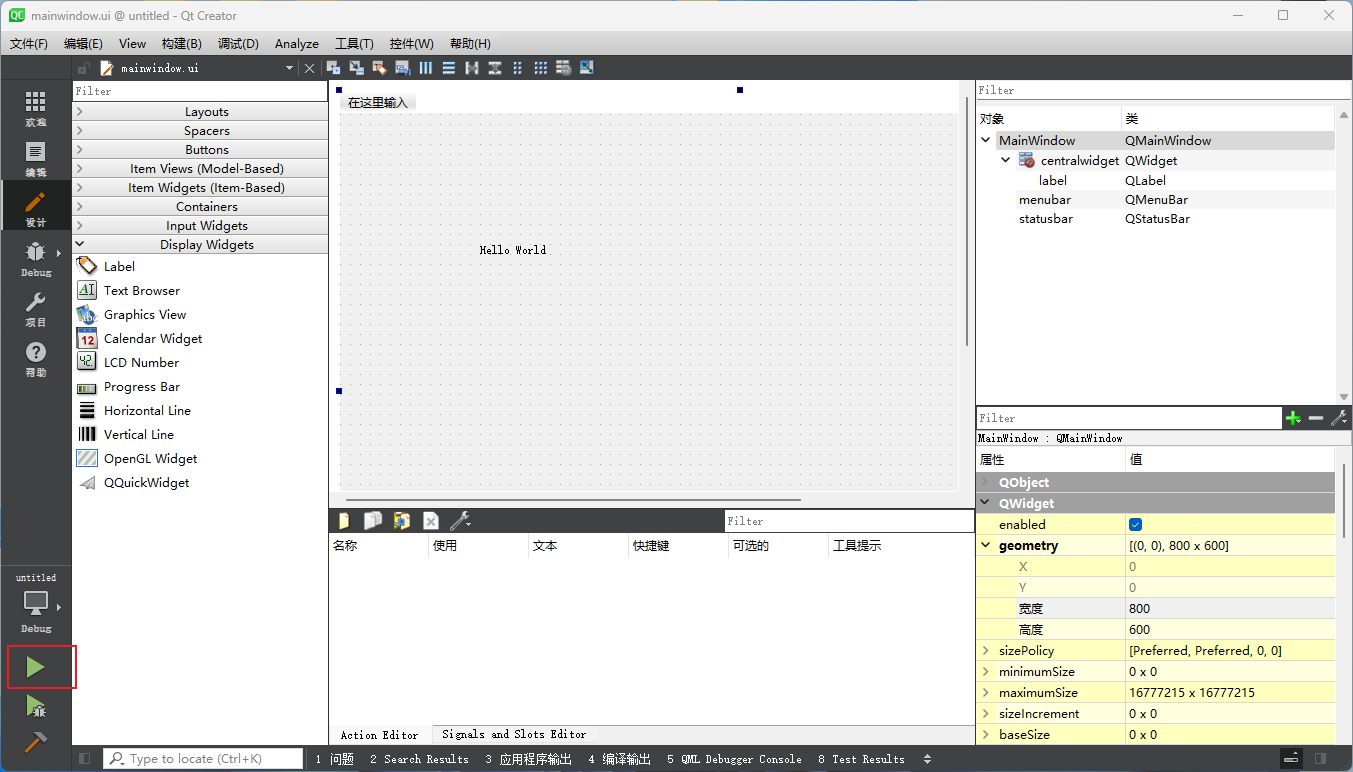This screenshot has width=1353, height=772.
Task: Collapse the geometry property row
Action: tap(987, 546)
